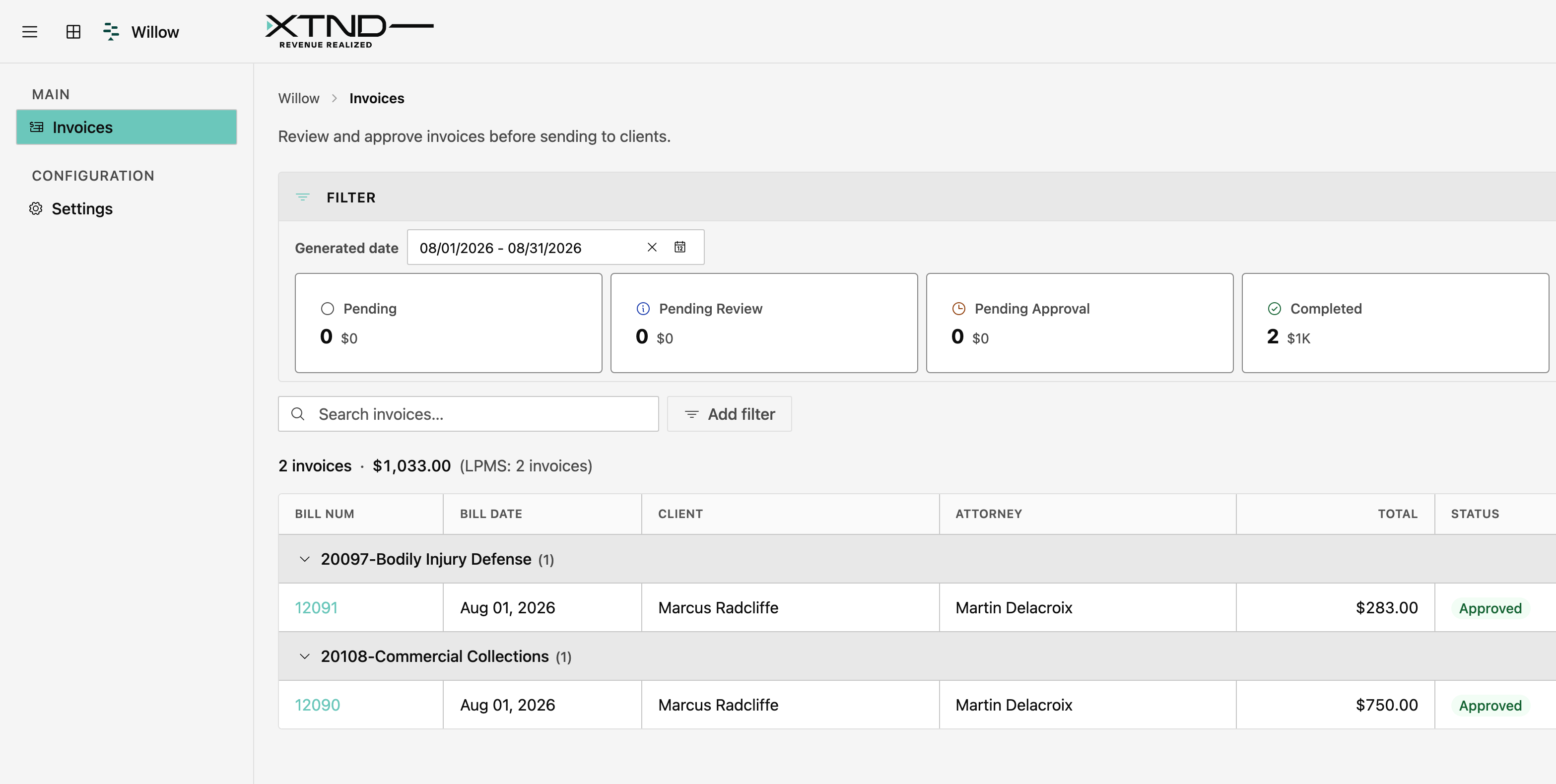Focus the Search invoices field

coord(468,414)
